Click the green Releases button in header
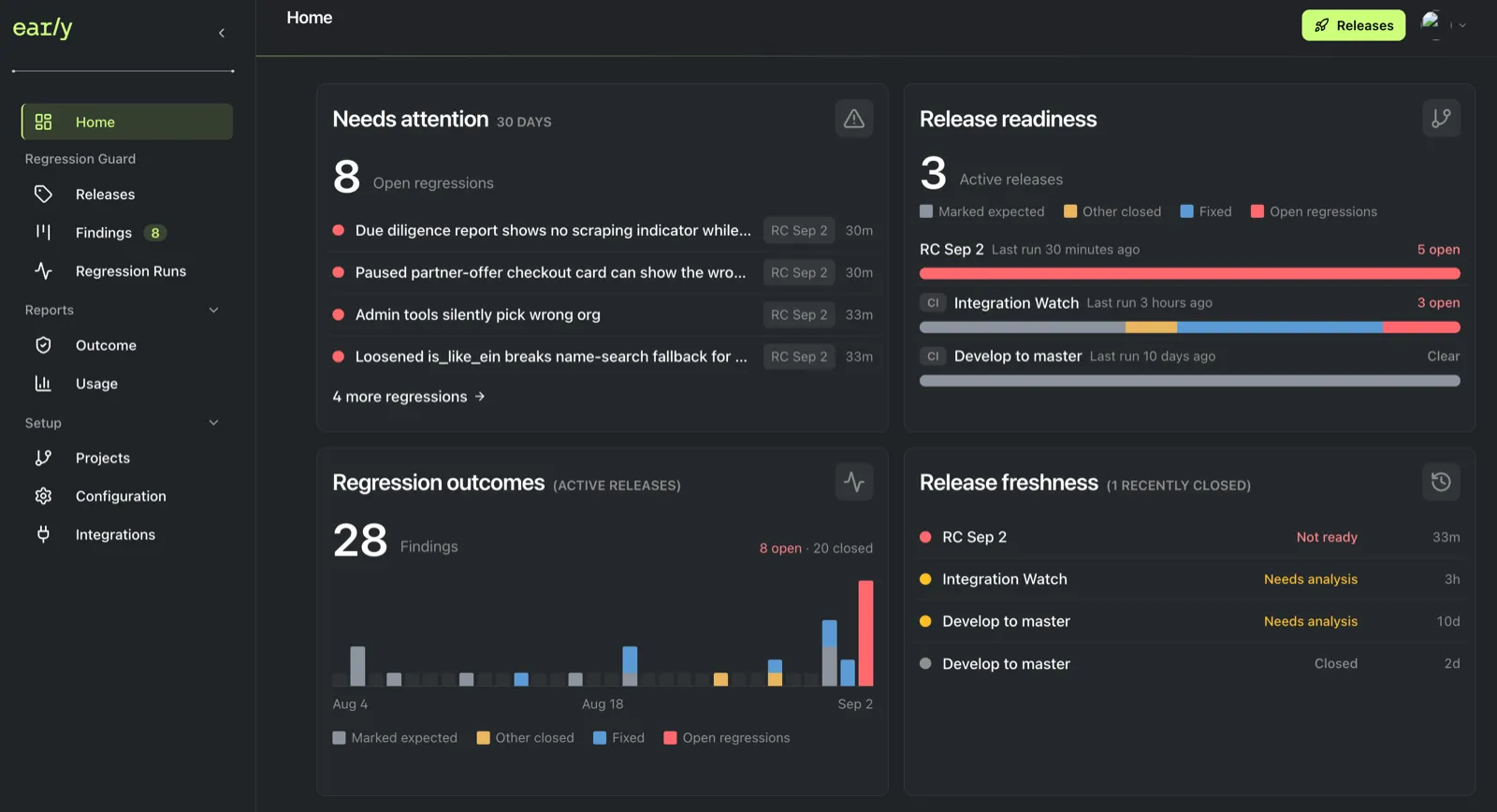 click(x=1353, y=25)
